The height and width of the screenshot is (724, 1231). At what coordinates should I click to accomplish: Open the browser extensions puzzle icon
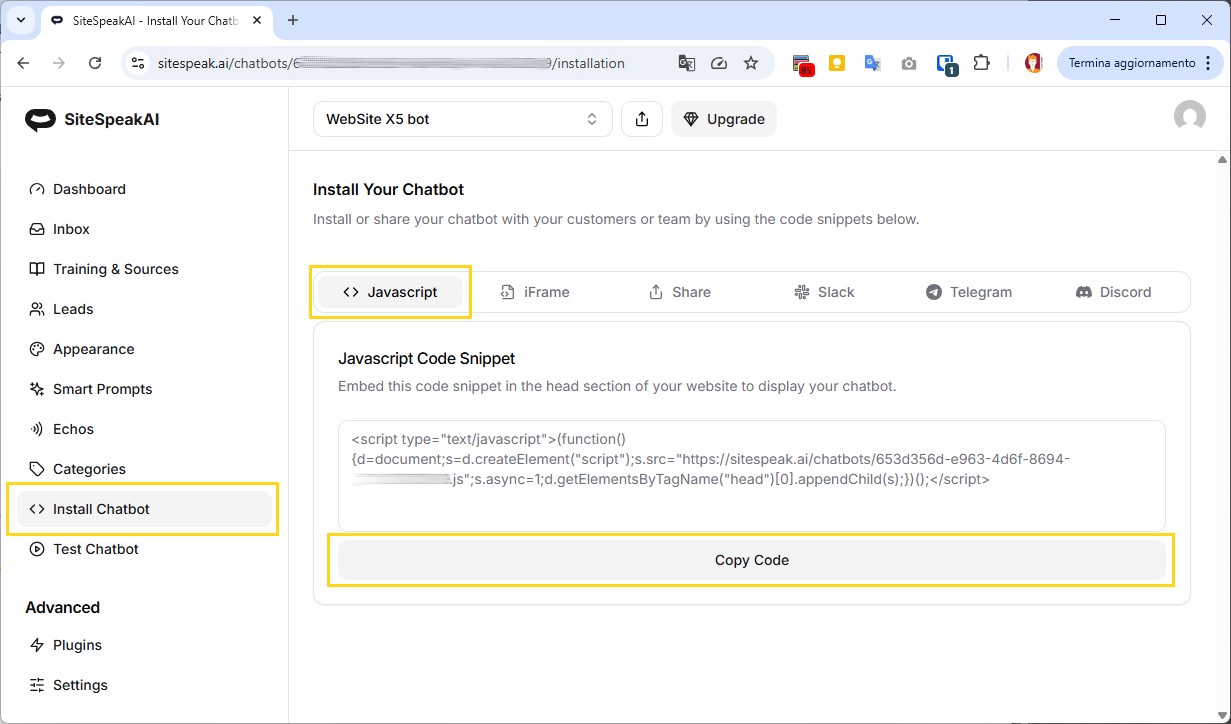click(x=982, y=63)
